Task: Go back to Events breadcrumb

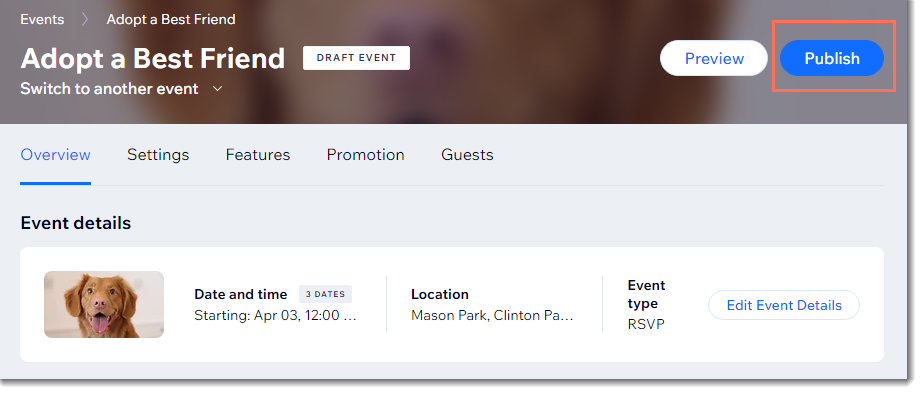Action: pos(42,19)
